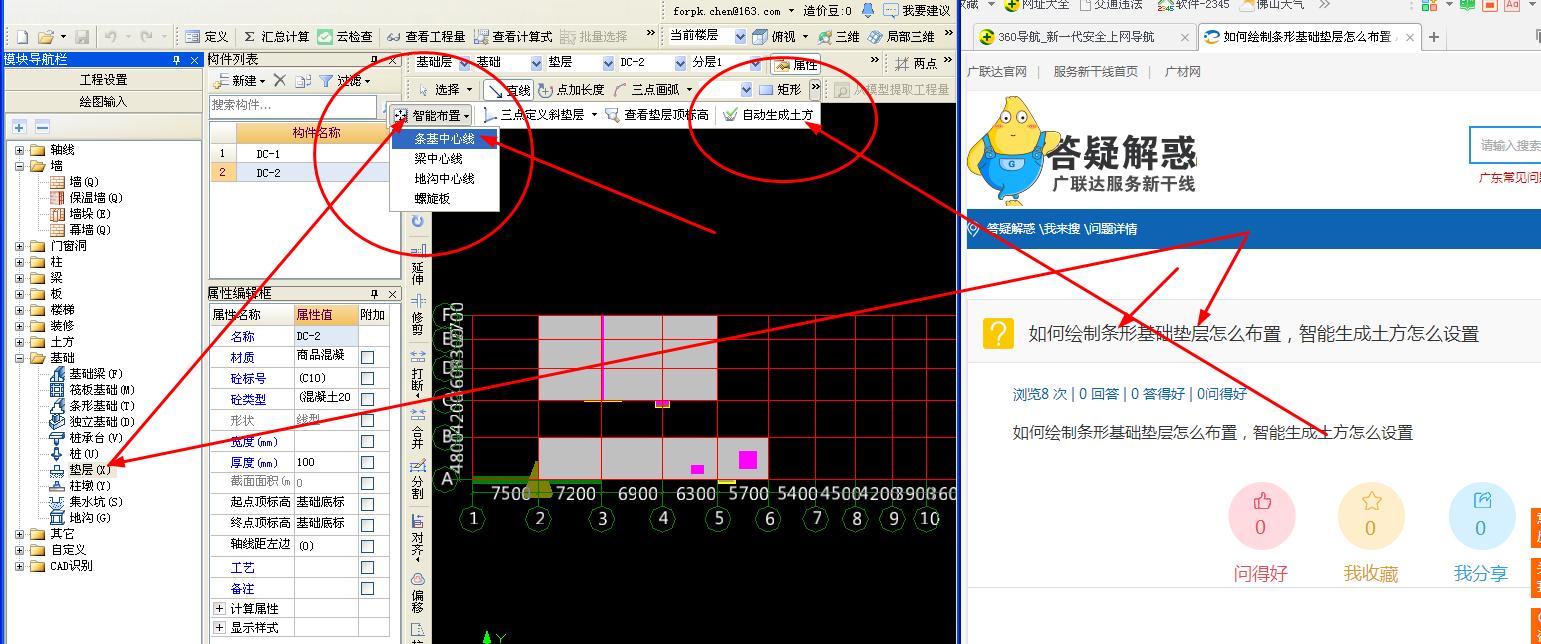Screen dimensions: 1541x644
Task: Choose 条基中心线 from smart layout menu
Action: 444,139
